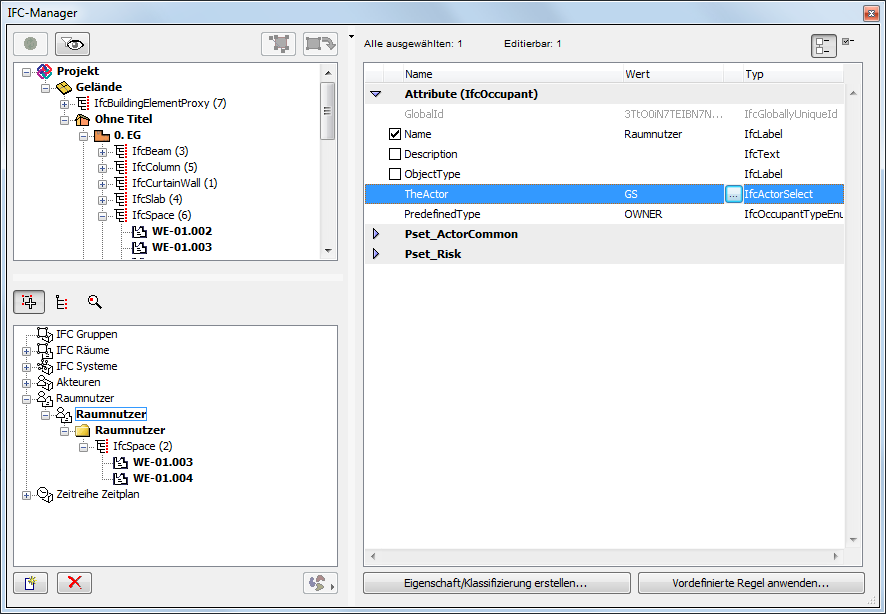Select WE-01.003 under Raumnutzer IfcSpace (2)
Screen dimensions: 886x614
tap(163, 462)
